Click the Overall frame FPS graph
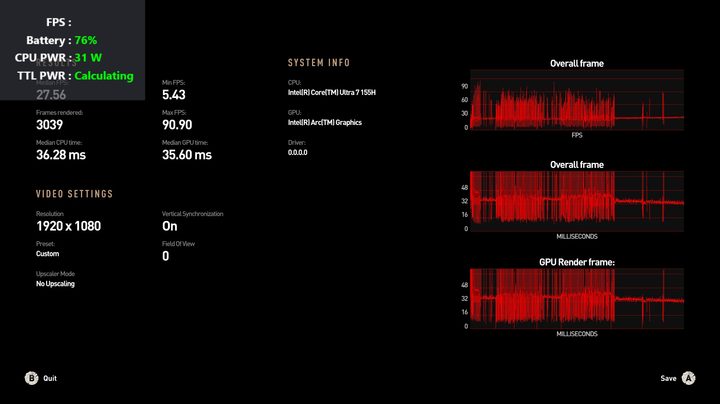Image resolution: width=720 pixels, height=404 pixels. click(x=577, y=100)
